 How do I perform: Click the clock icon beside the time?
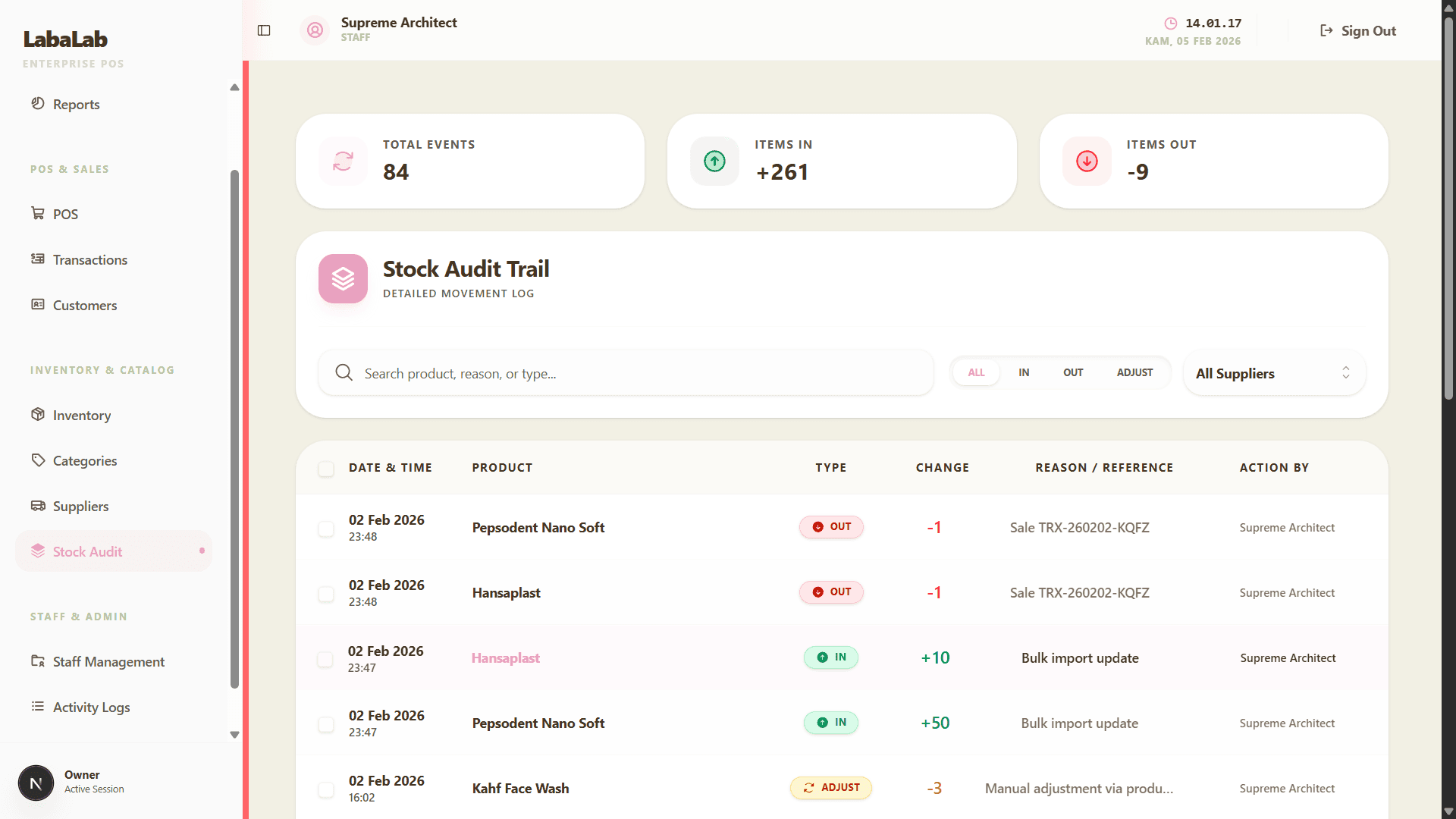(x=1171, y=24)
